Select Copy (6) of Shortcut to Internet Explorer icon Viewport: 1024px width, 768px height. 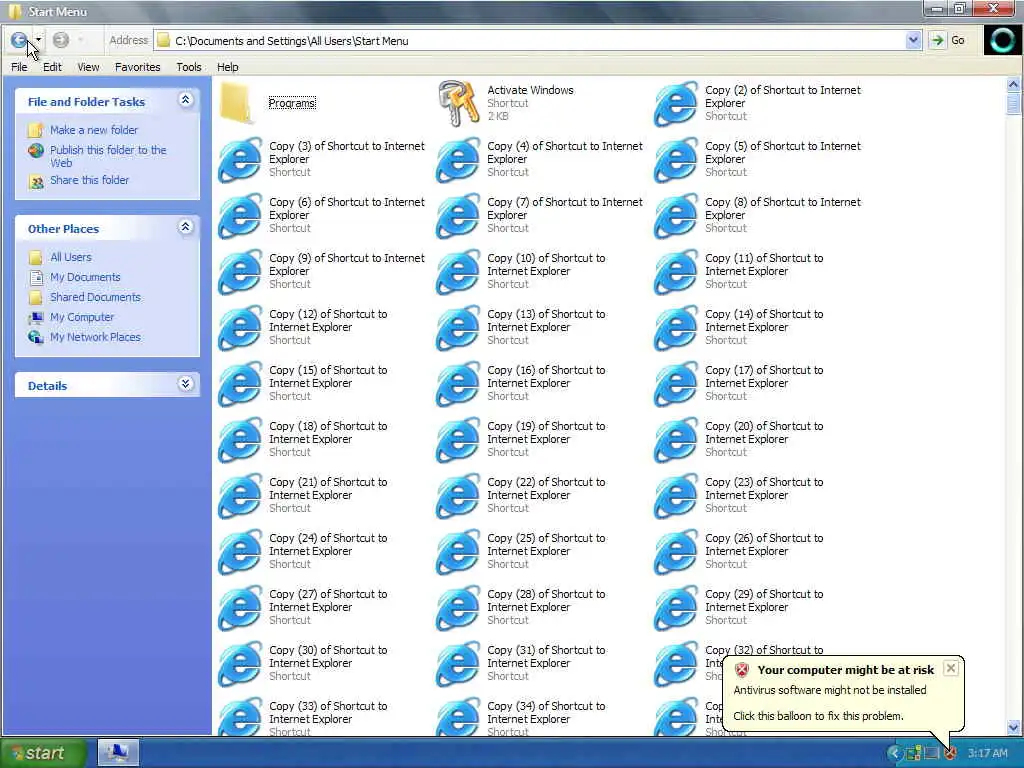[x=240, y=216]
